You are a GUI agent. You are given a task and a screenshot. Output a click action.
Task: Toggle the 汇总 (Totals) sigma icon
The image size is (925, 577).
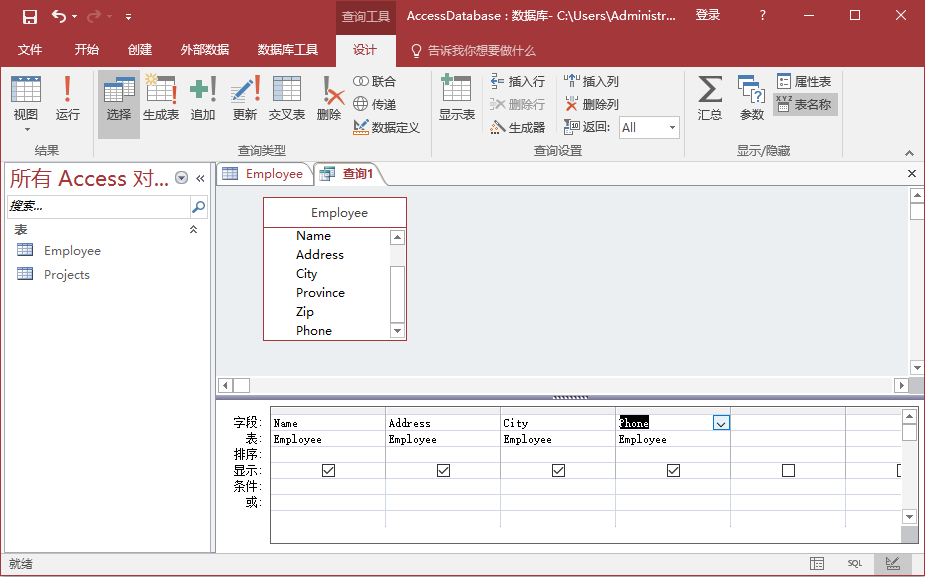coord(710,99)
